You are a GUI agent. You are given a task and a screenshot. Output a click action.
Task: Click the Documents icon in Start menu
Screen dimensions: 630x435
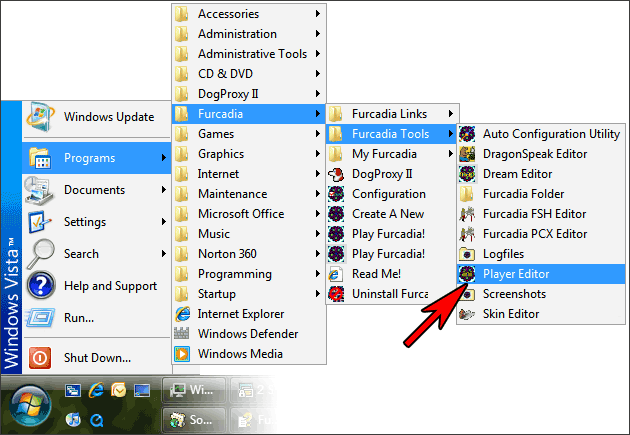pyautogui.click(x=39, y=190)
